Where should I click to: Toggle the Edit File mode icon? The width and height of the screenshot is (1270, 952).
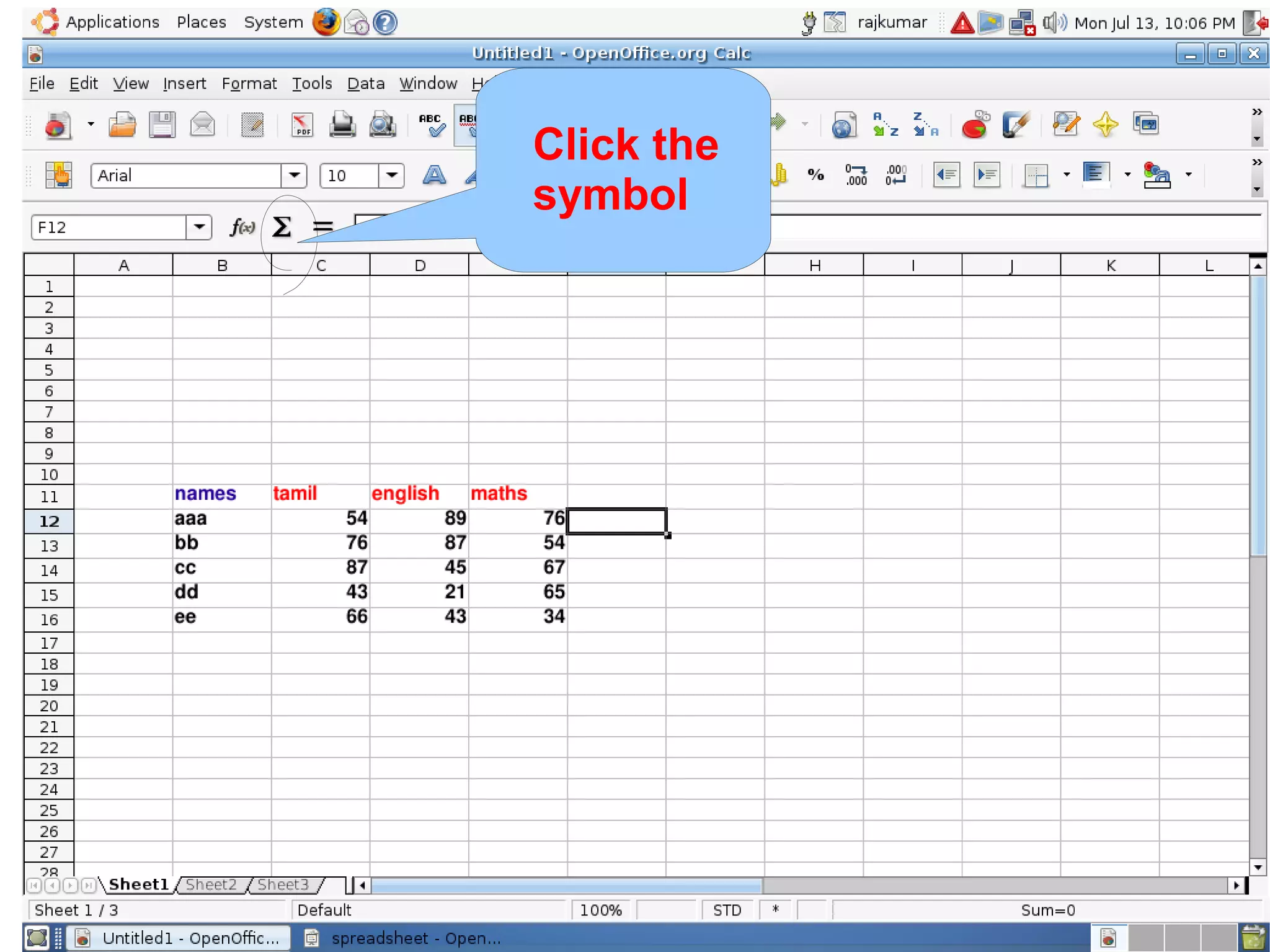pyautogui.click(x=252, y=125)
